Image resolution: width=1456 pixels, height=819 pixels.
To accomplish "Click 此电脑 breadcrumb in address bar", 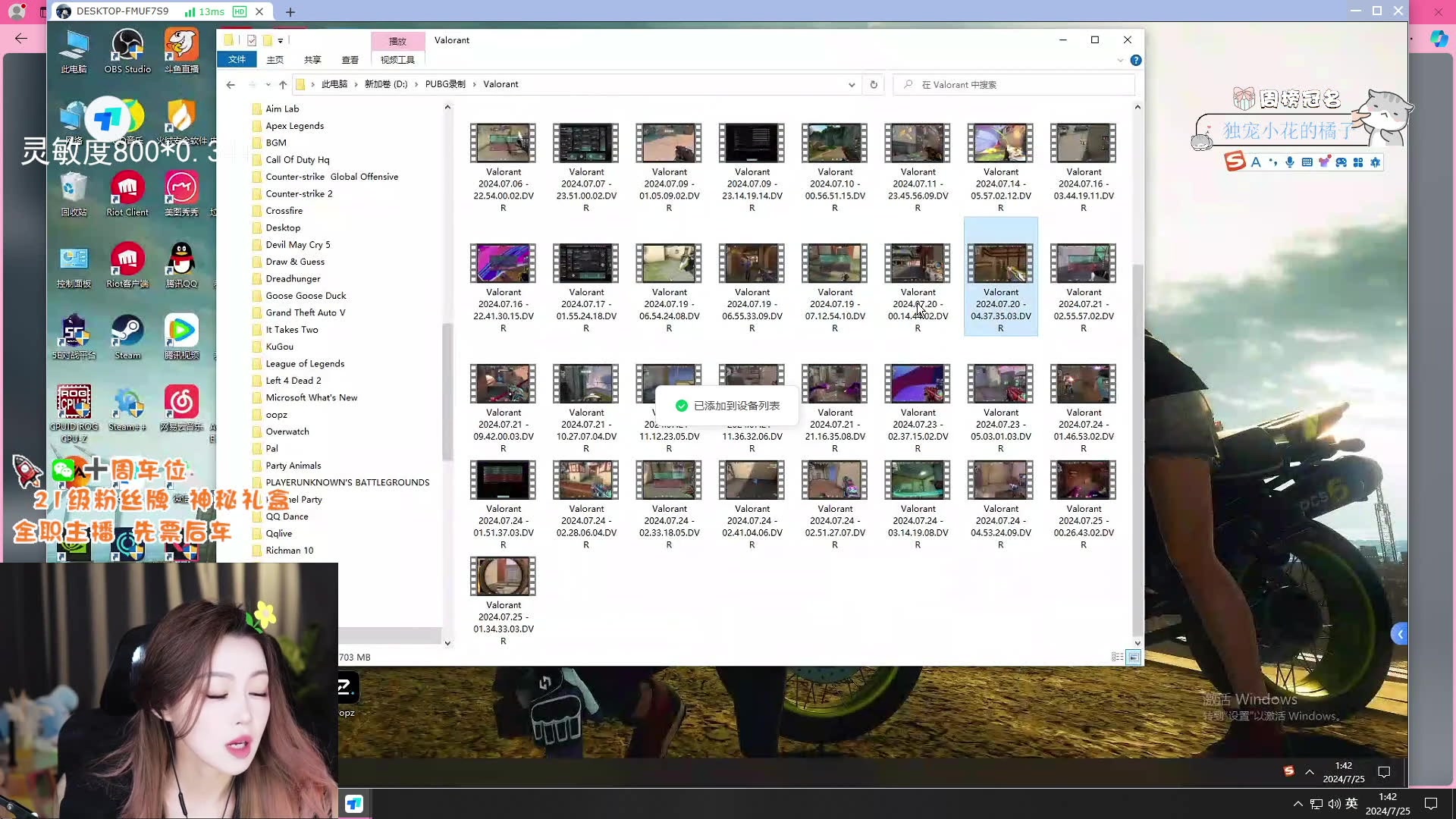I will click(x=334, y=84).
